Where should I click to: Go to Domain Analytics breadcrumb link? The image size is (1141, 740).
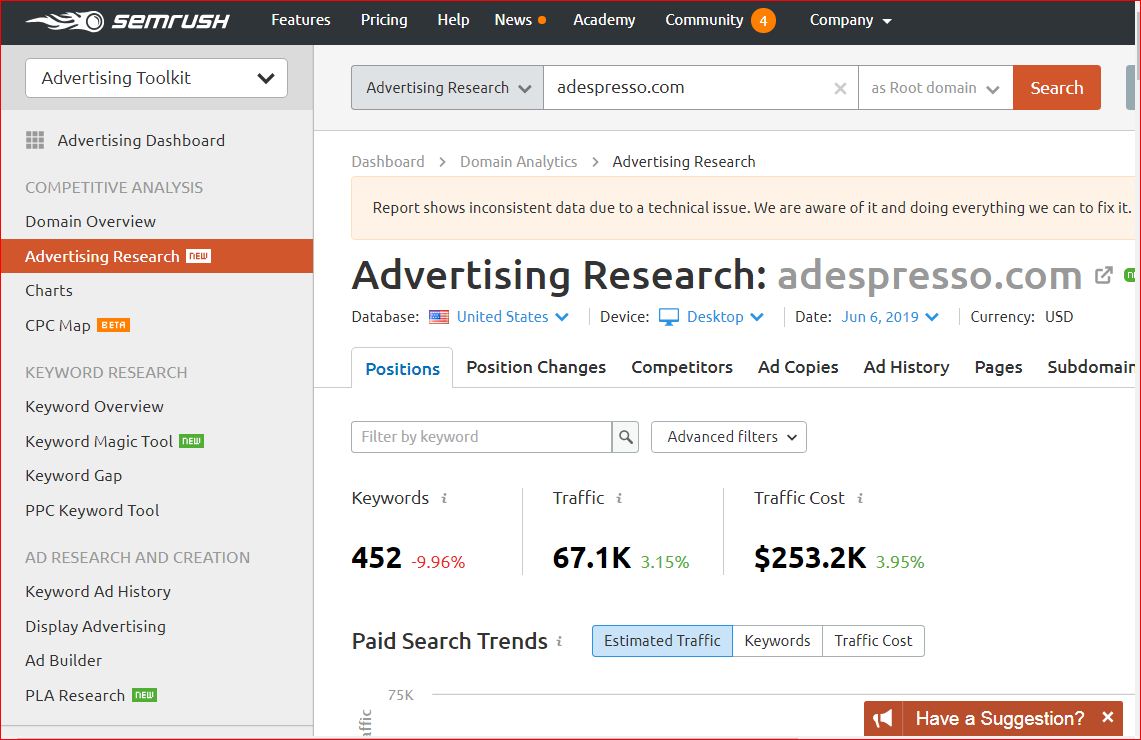518,162
